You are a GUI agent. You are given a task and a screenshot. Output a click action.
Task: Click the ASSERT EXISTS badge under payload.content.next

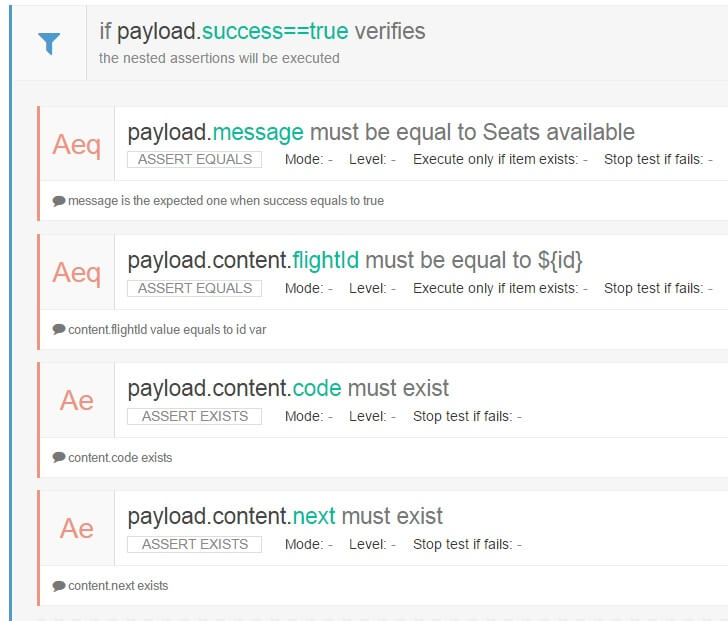[x=194, y=544]
